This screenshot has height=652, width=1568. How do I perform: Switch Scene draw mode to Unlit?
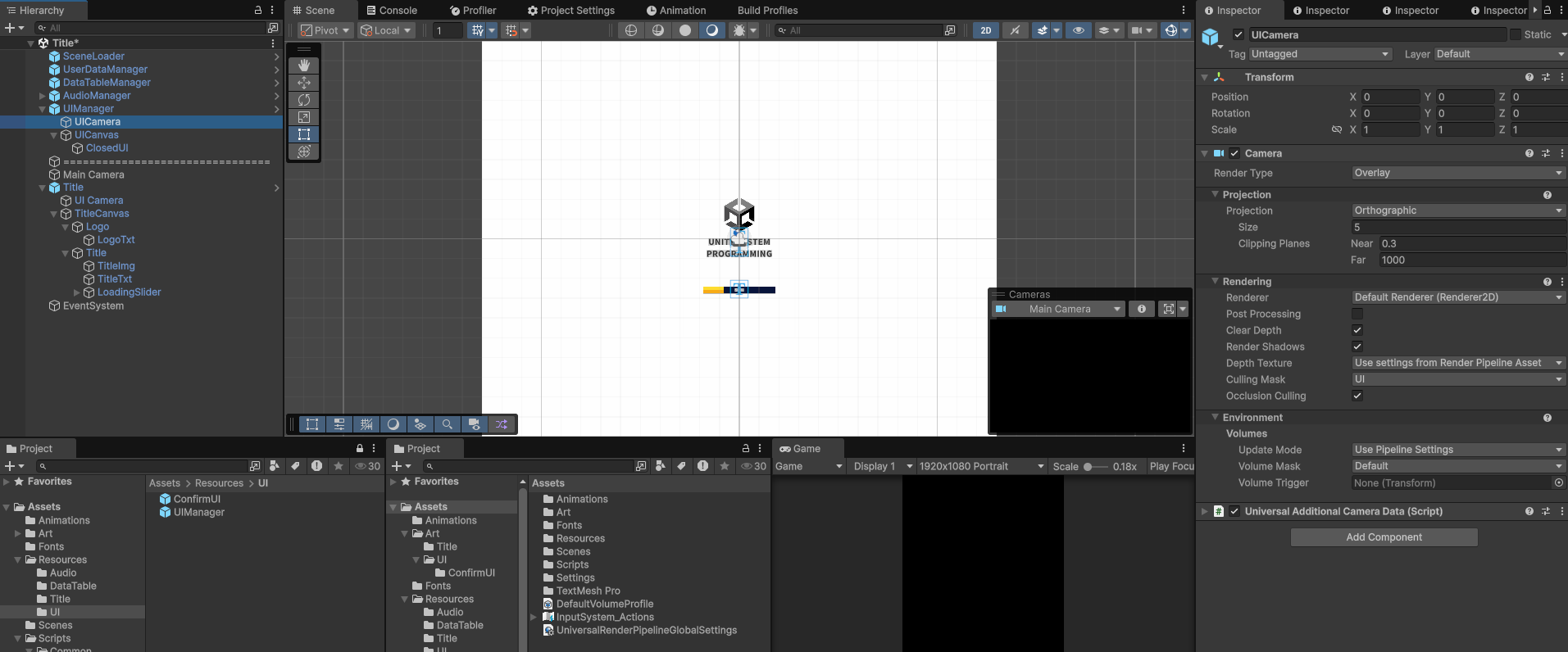pos(685,30)
